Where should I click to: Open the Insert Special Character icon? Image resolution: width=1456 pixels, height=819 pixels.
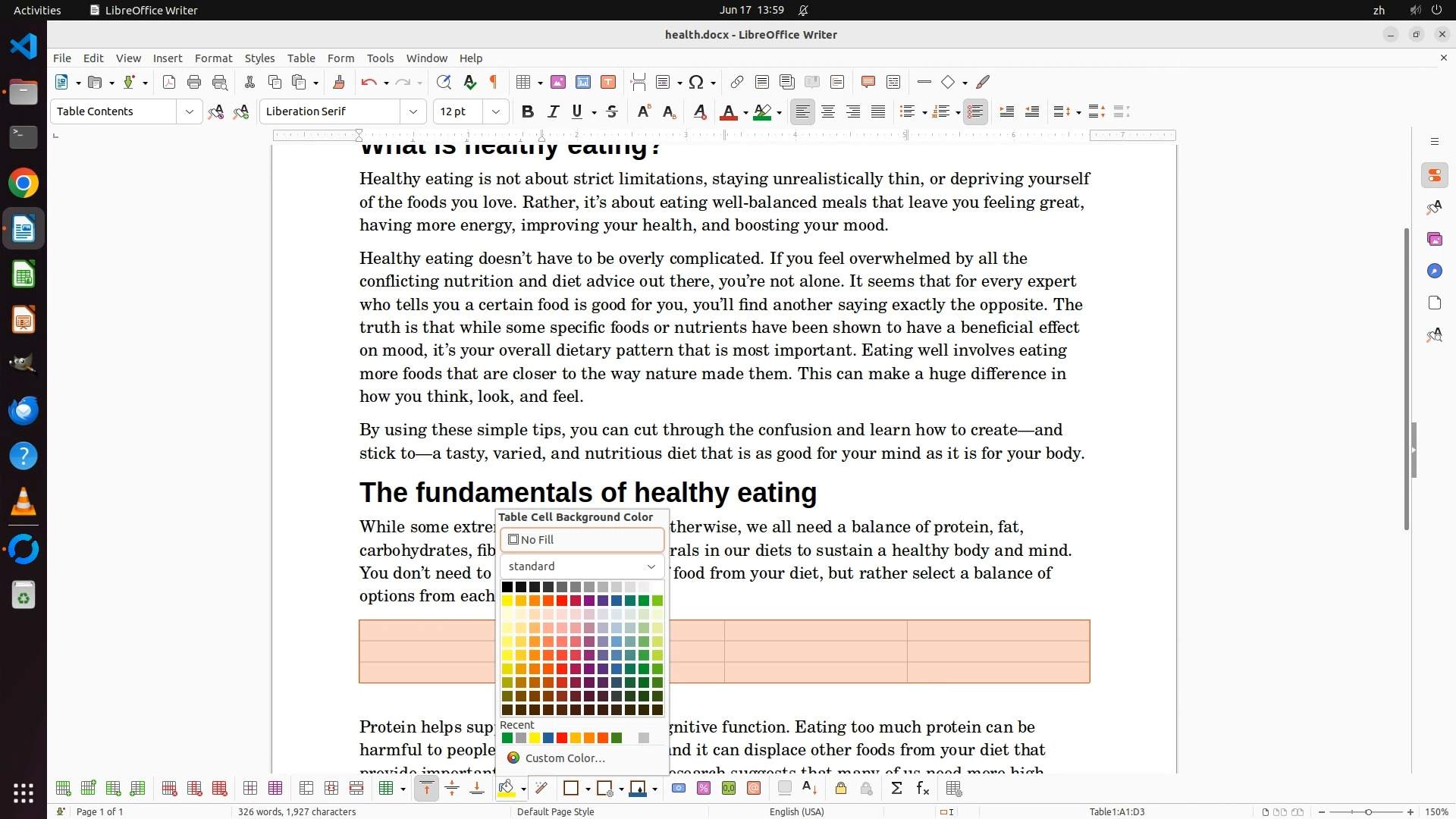696,83
